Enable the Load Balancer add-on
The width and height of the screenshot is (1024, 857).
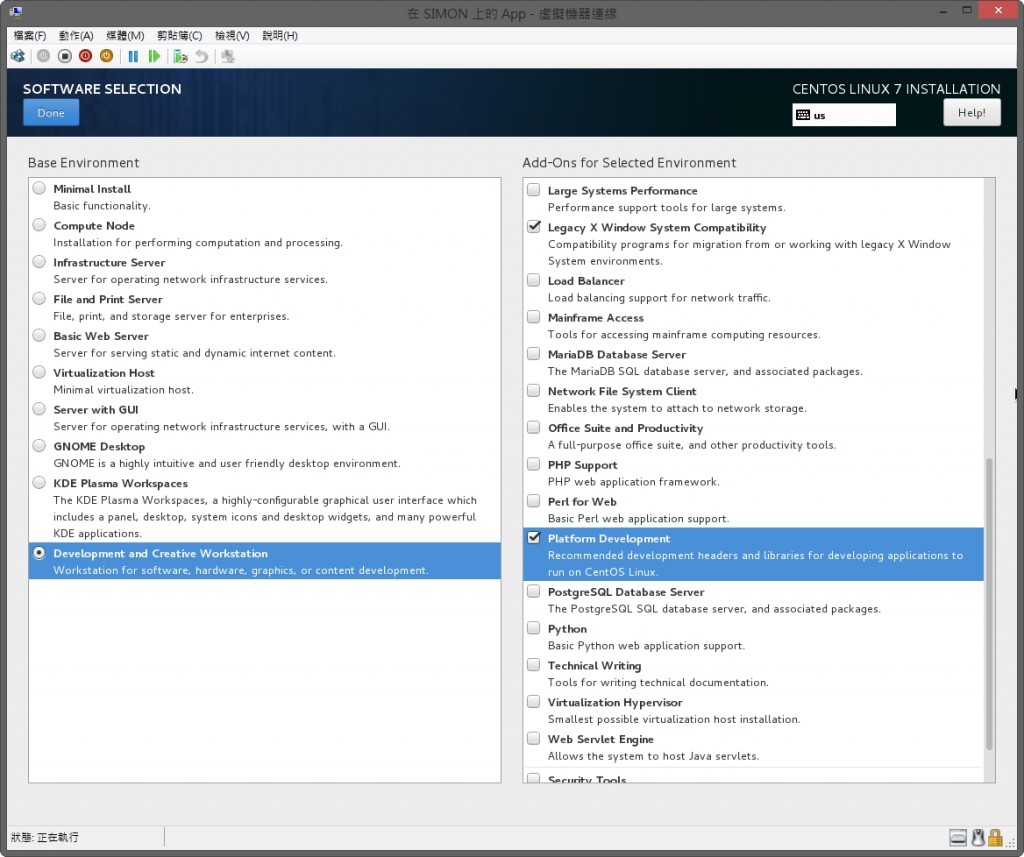coord(534,280)
